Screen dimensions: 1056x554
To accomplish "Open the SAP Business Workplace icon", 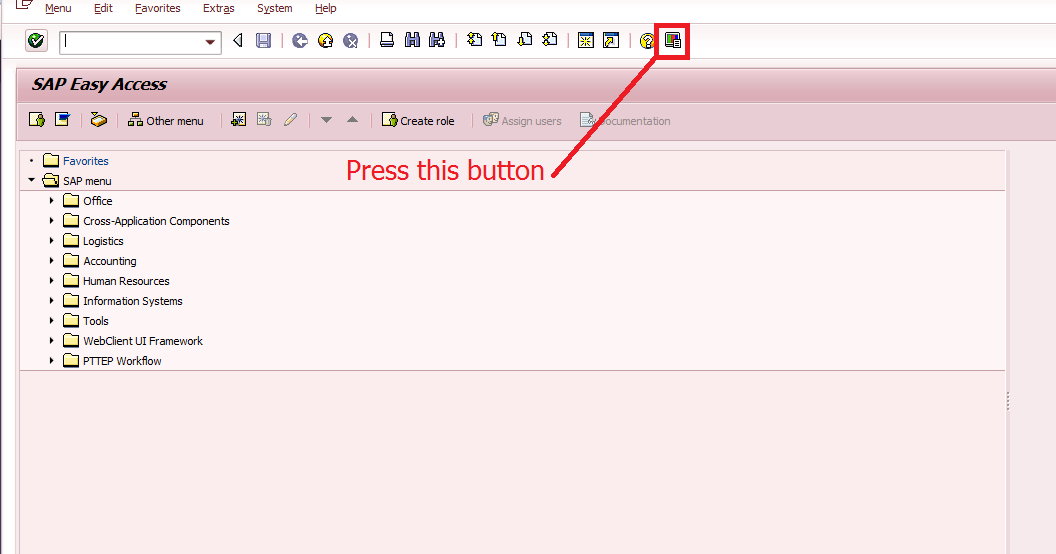I will (98, 120).
